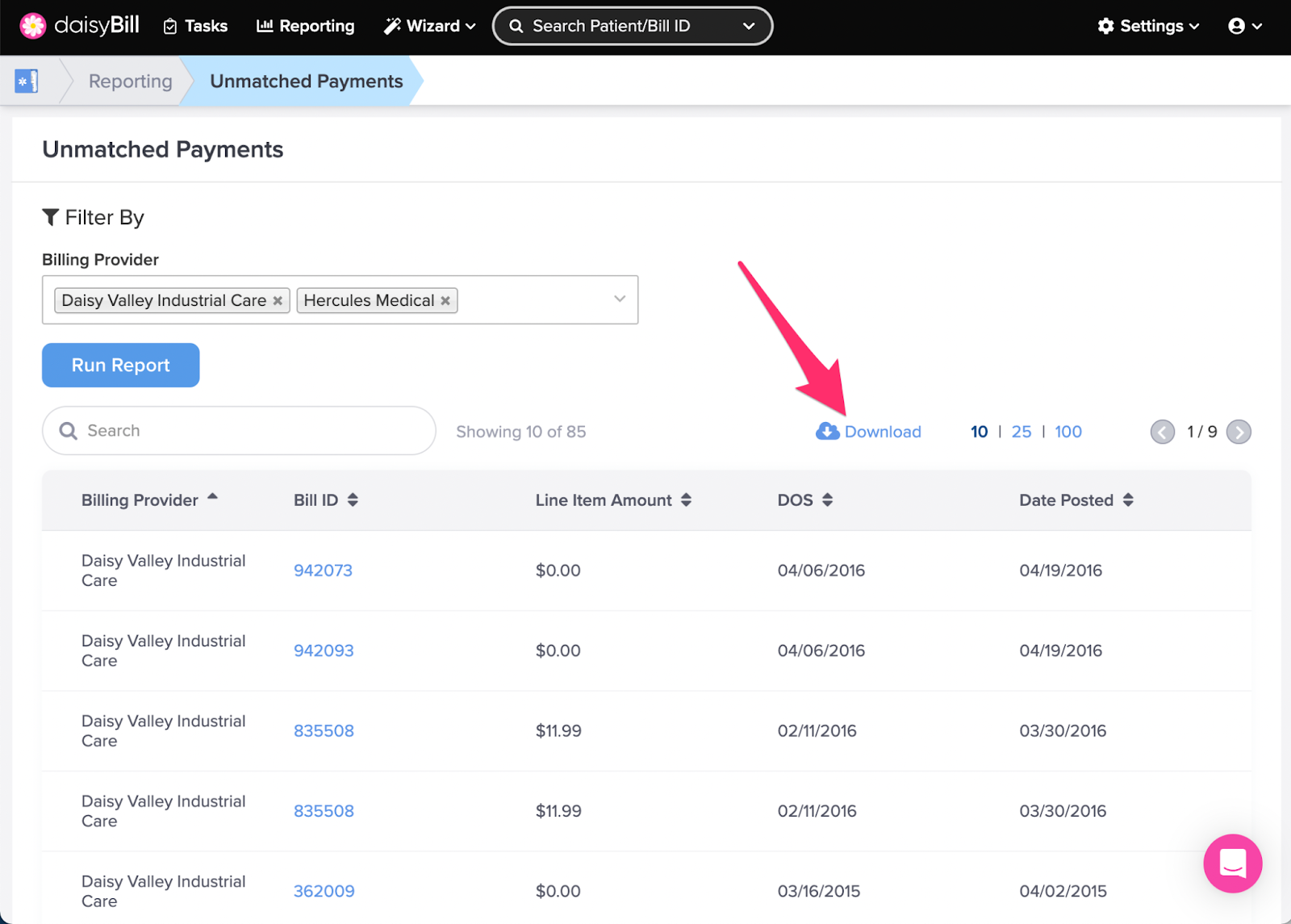Expand the patient search dropdown chevron
Image resolution: width=1291 pixels, height=924 pixels.
point(749,26)
